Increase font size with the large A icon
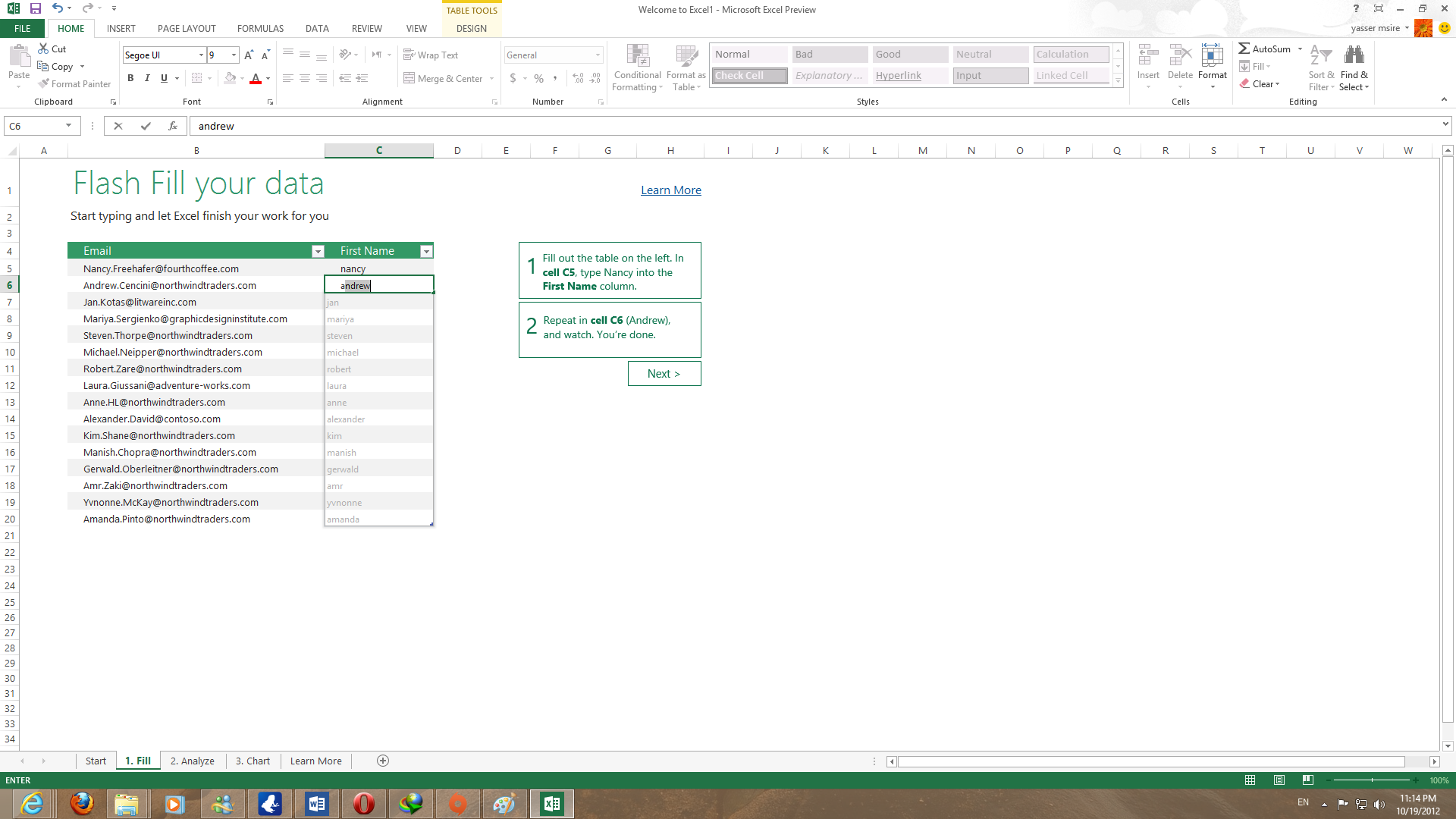The width and height of the screenshot is (1456, 819). pyautogui.click(x=249, y=55)
